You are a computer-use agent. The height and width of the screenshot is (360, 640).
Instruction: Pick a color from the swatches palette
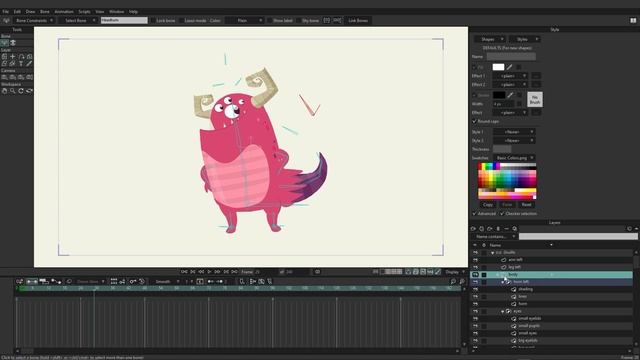[x=507, y=181]
